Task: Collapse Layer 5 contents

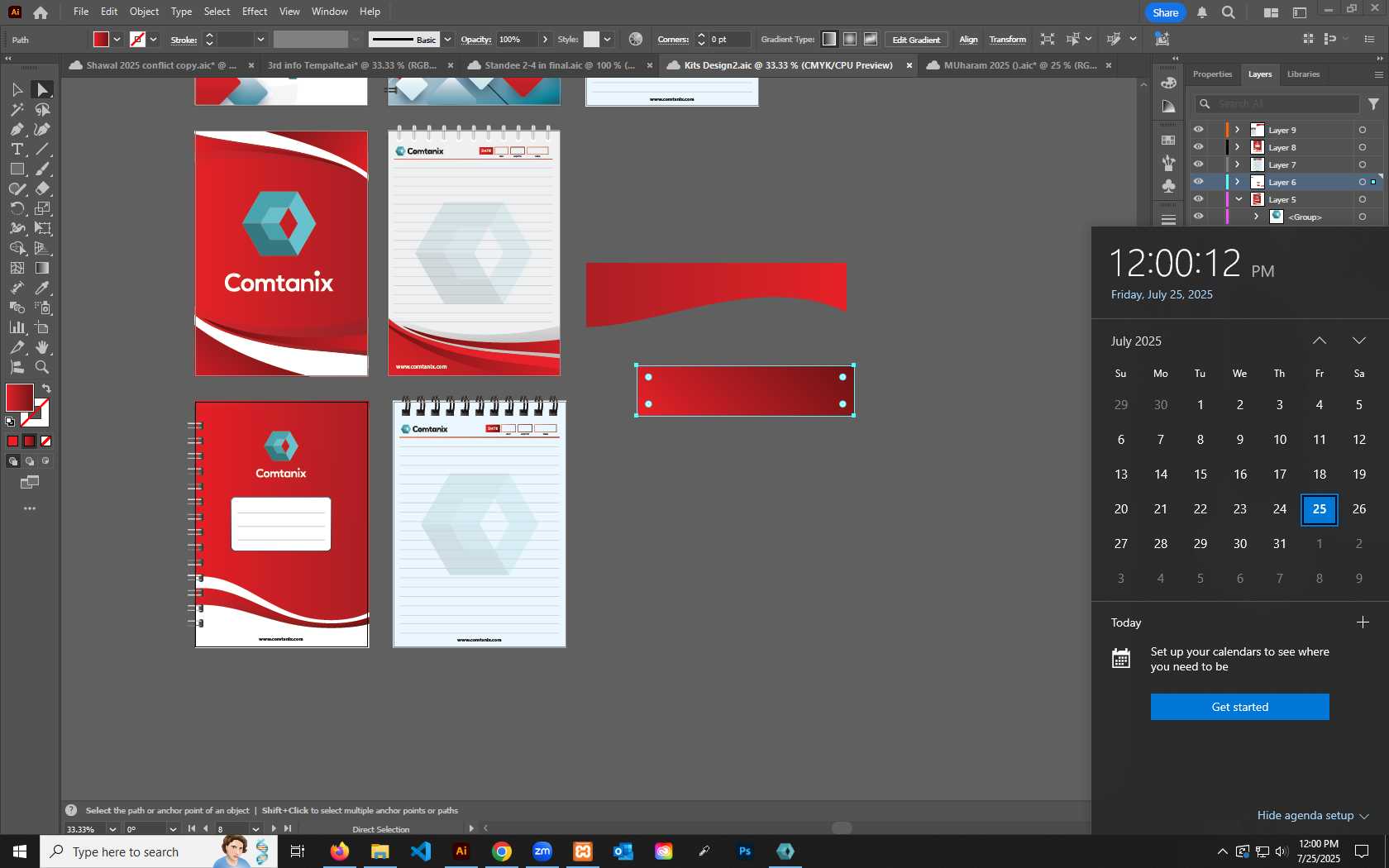Action: (1239, 199)
